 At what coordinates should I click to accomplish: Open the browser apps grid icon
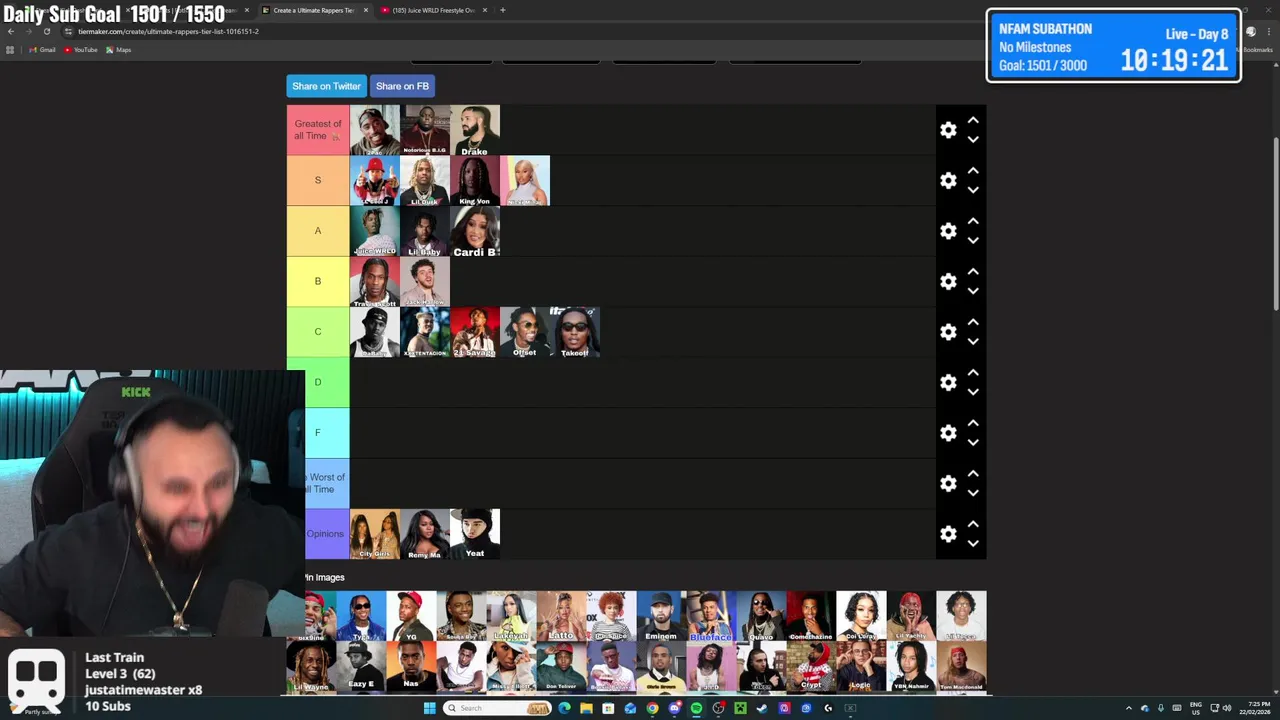click(10, 50)
